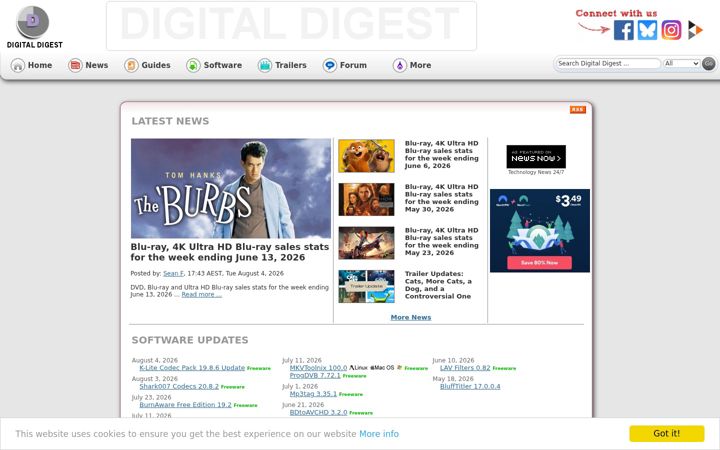The width and height of the screenshot is (720, 450).
Task: Open The 'Burbs featured news image
Action: click(x=231, y=188)
